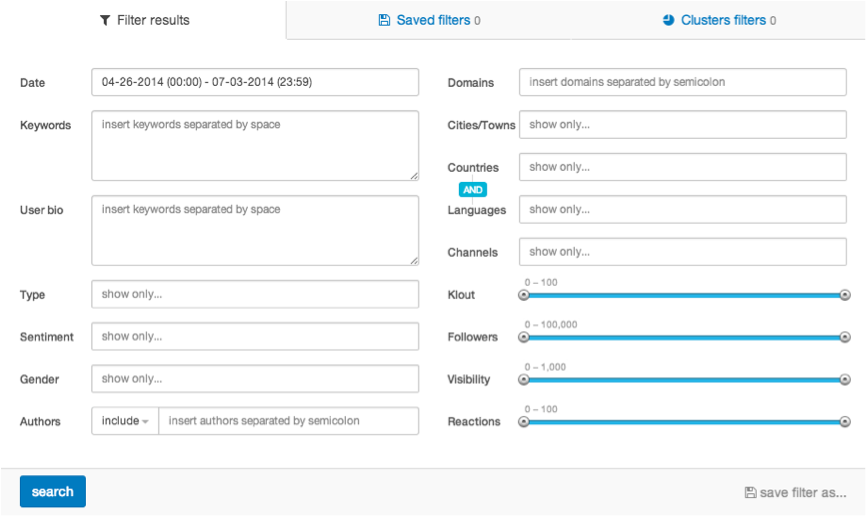Expand the Sentiment show only selector
Viewport: 867px width, 516px height.
click(254, 337)
